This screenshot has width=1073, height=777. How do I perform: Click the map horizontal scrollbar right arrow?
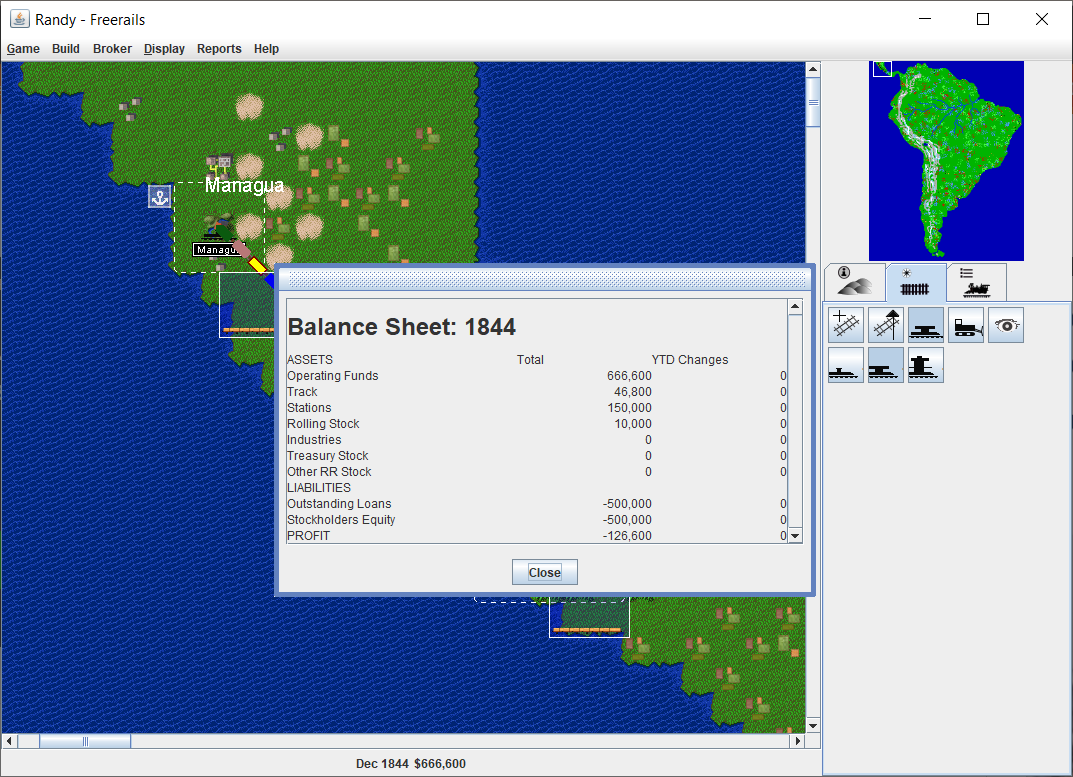coord(798,741)
